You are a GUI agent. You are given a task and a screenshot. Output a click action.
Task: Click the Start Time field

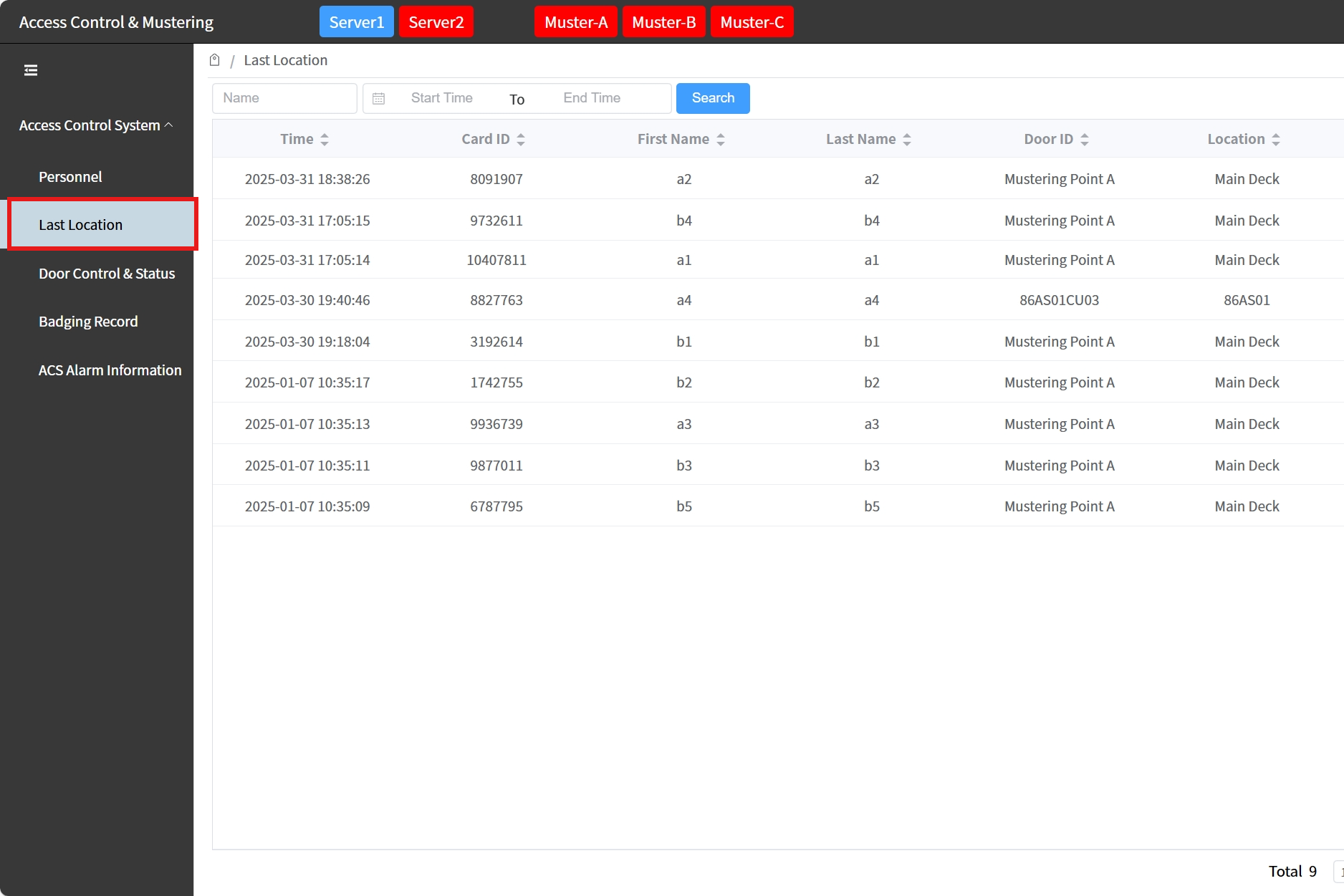[441, 98]
